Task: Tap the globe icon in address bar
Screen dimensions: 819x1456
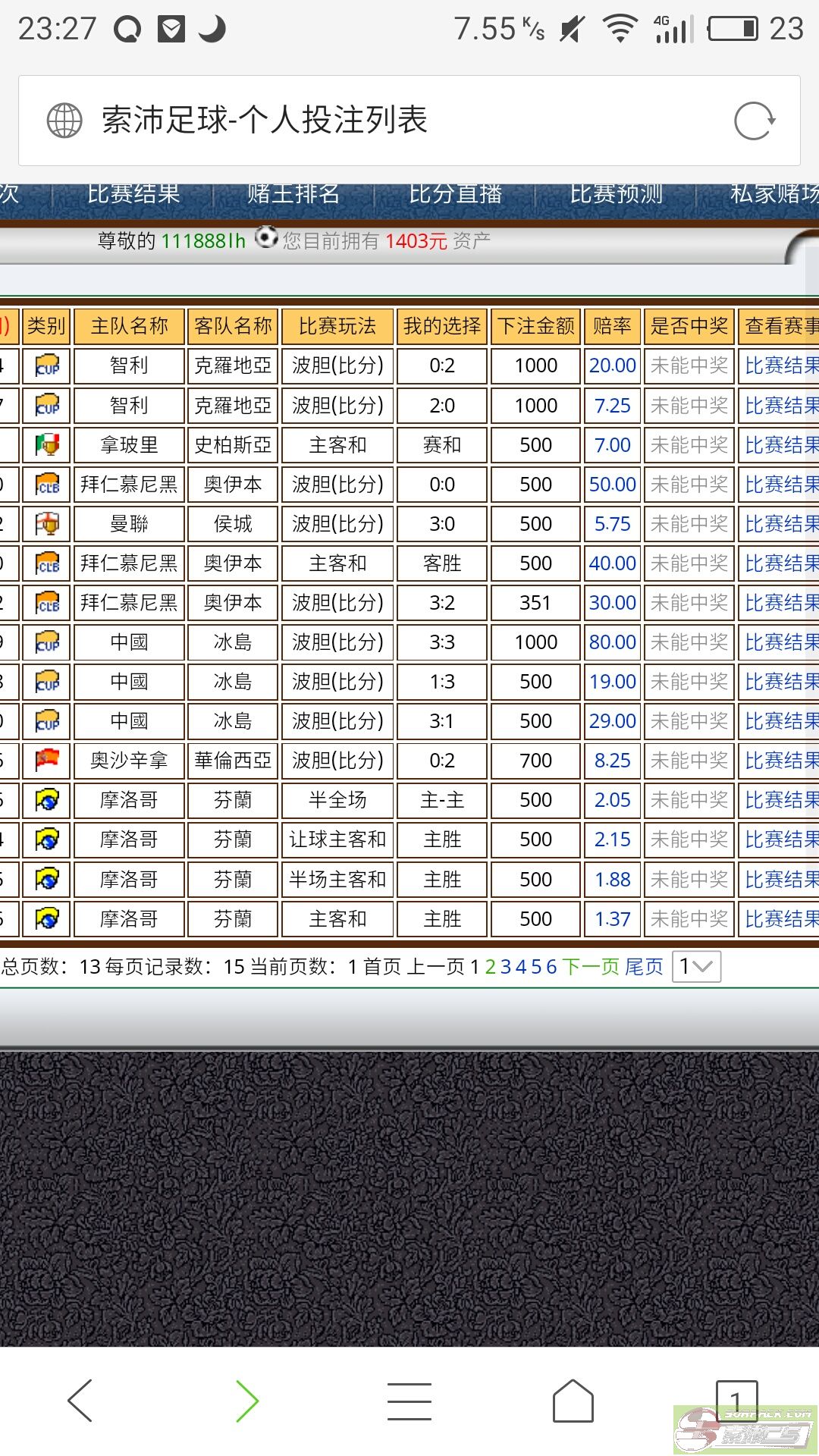Action: [64, 121]
